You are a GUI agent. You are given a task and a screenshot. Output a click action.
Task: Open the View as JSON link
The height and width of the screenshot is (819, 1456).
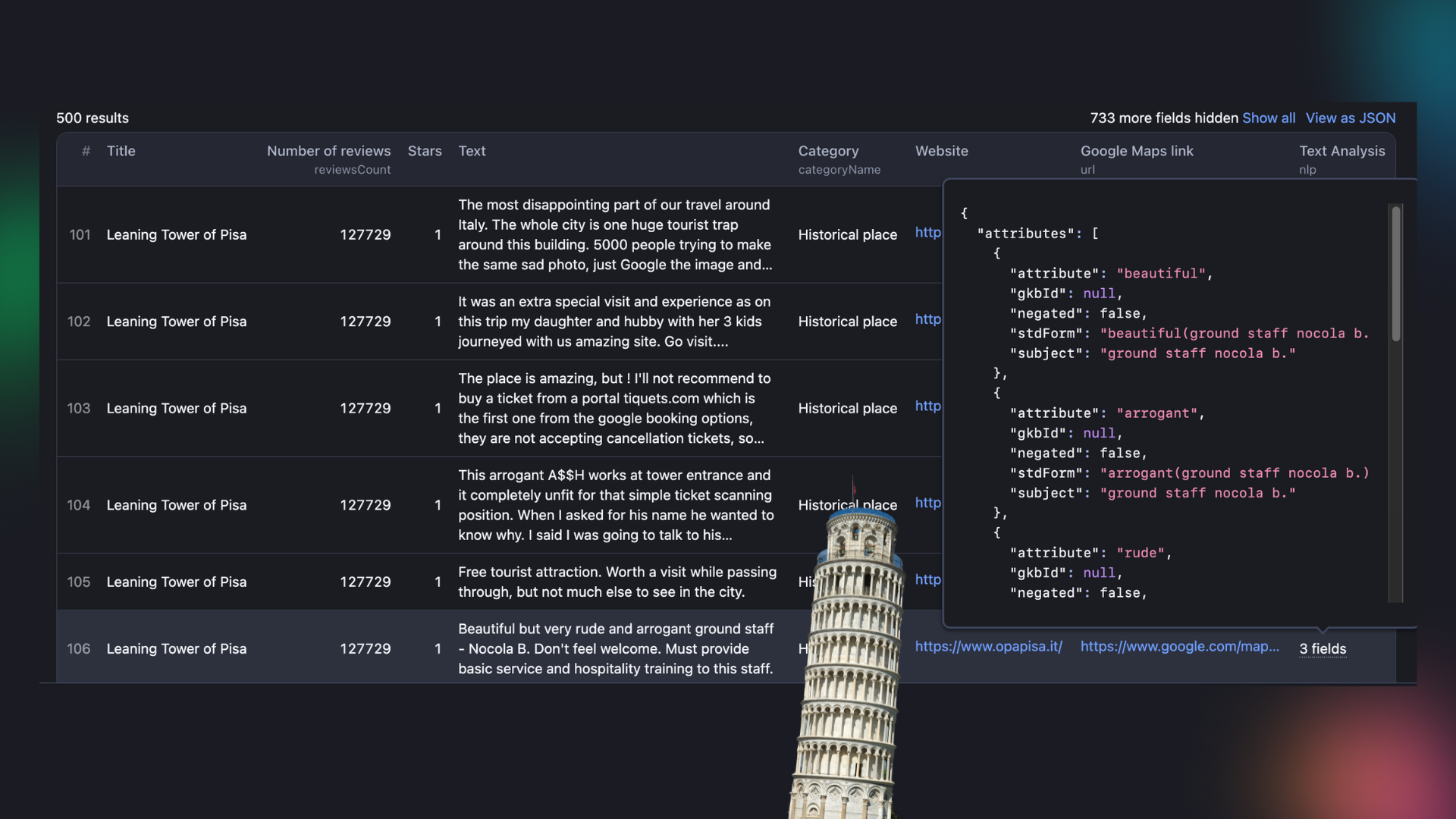(x=1350, y=118)
